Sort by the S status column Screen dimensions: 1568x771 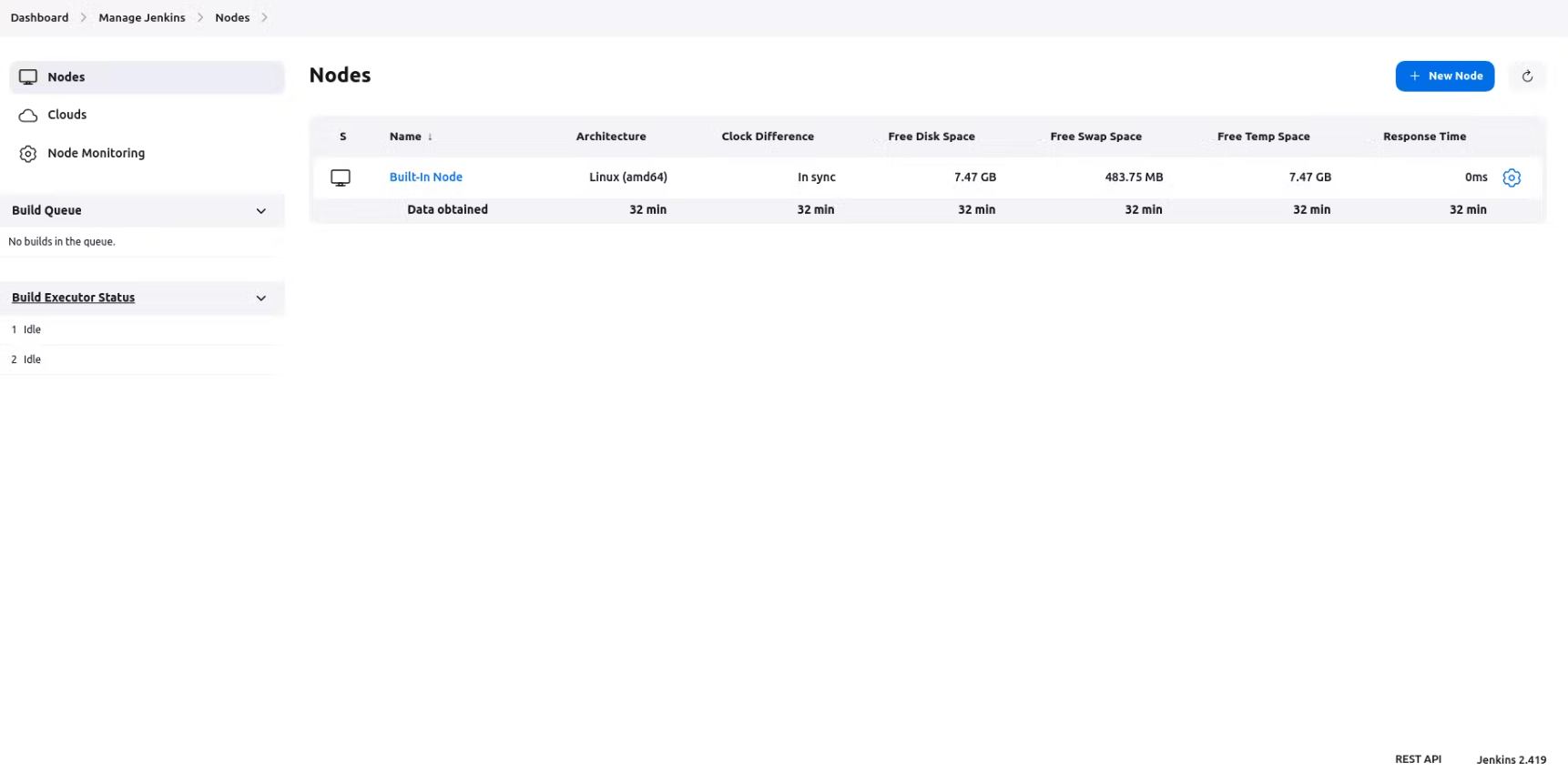click(x=343, y=137)
